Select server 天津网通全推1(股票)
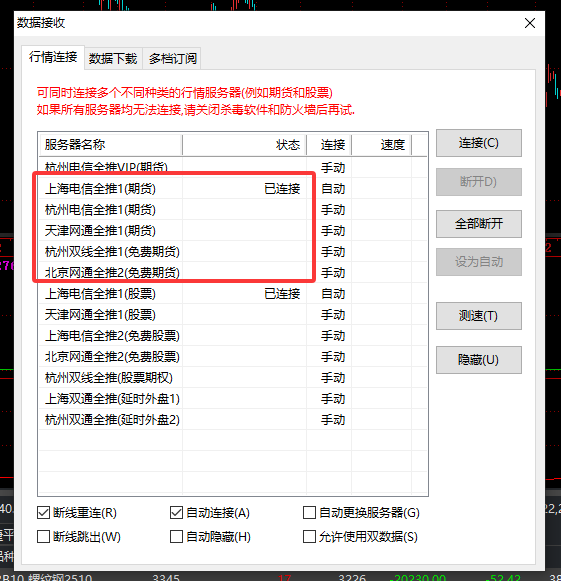Screen dimensions: 561x581 233,315
